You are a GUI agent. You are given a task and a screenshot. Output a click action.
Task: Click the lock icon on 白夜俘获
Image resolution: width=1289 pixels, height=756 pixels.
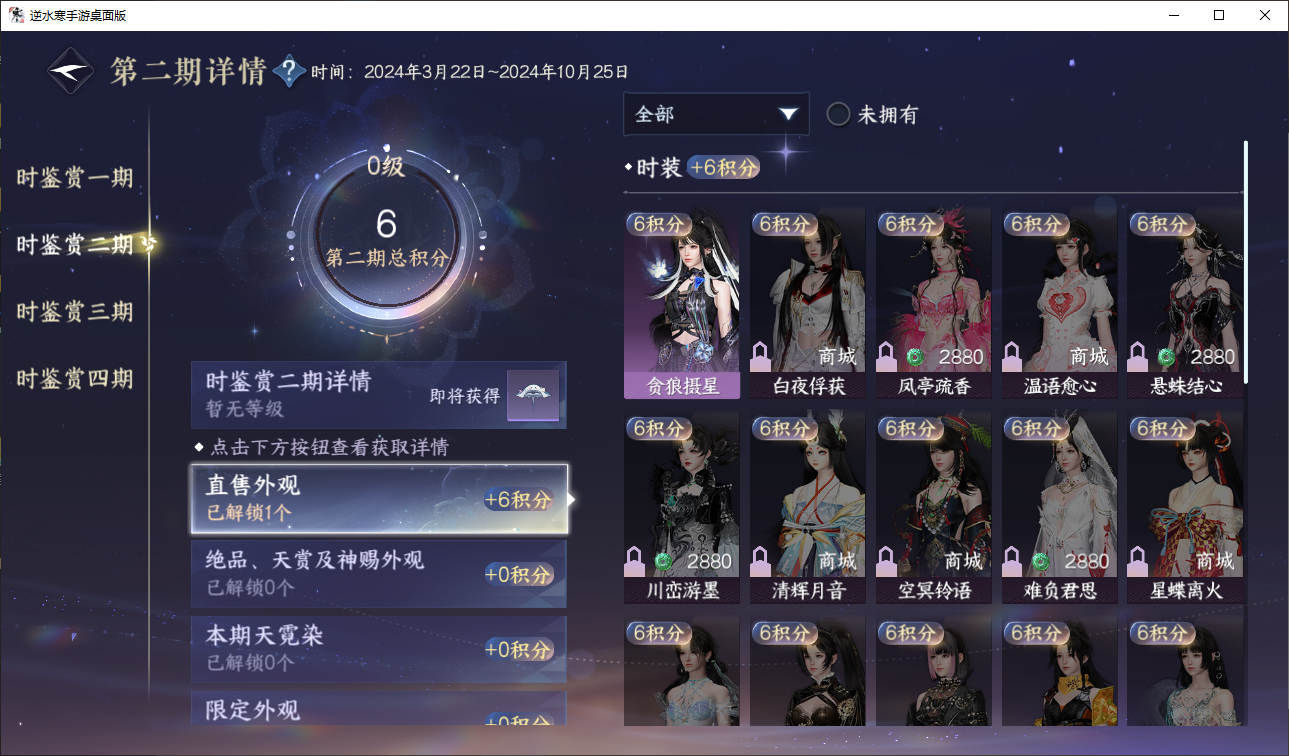(762, 358)
